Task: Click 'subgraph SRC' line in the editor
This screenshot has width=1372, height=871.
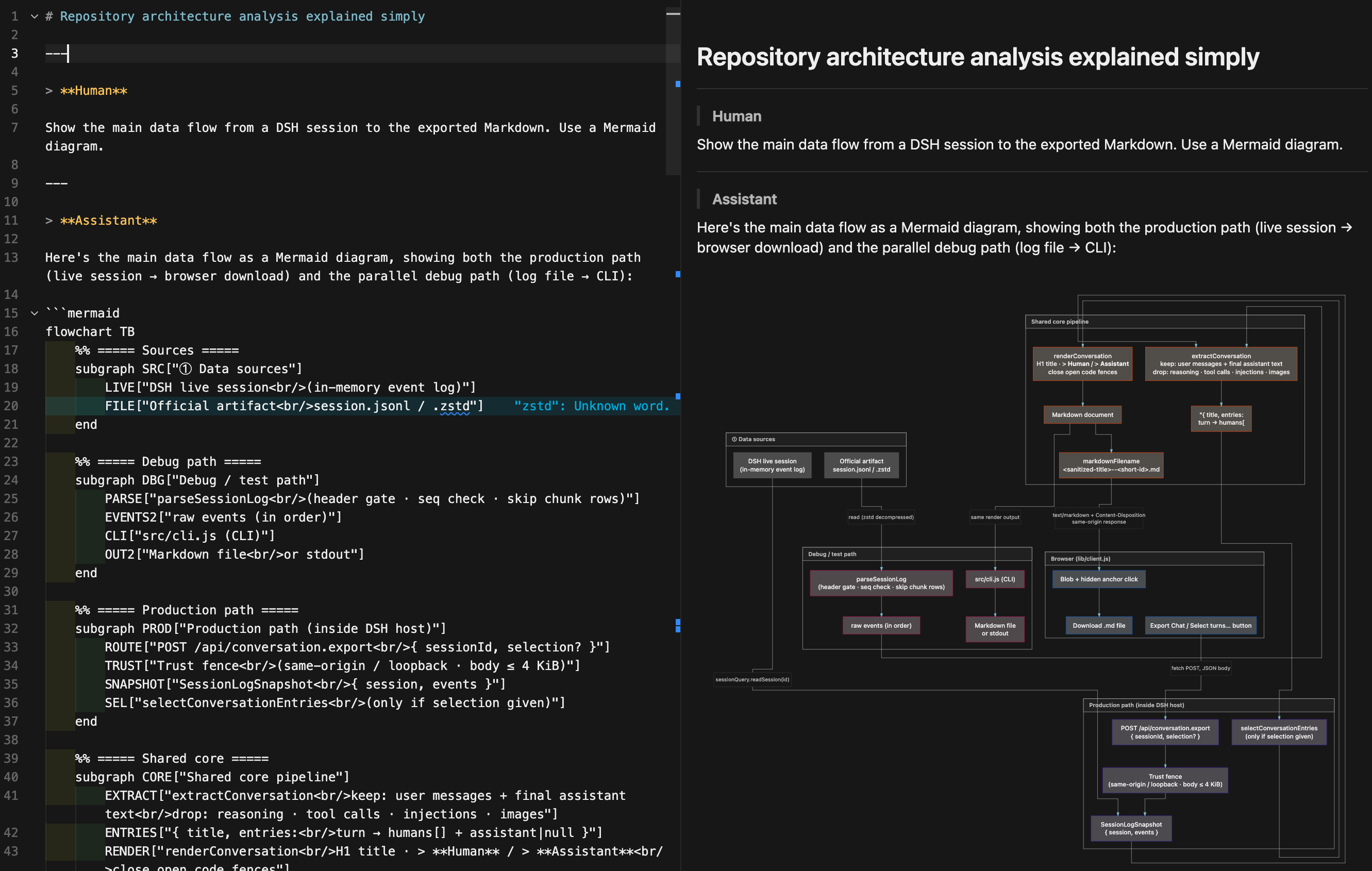Action: click(x=189, y=369)
